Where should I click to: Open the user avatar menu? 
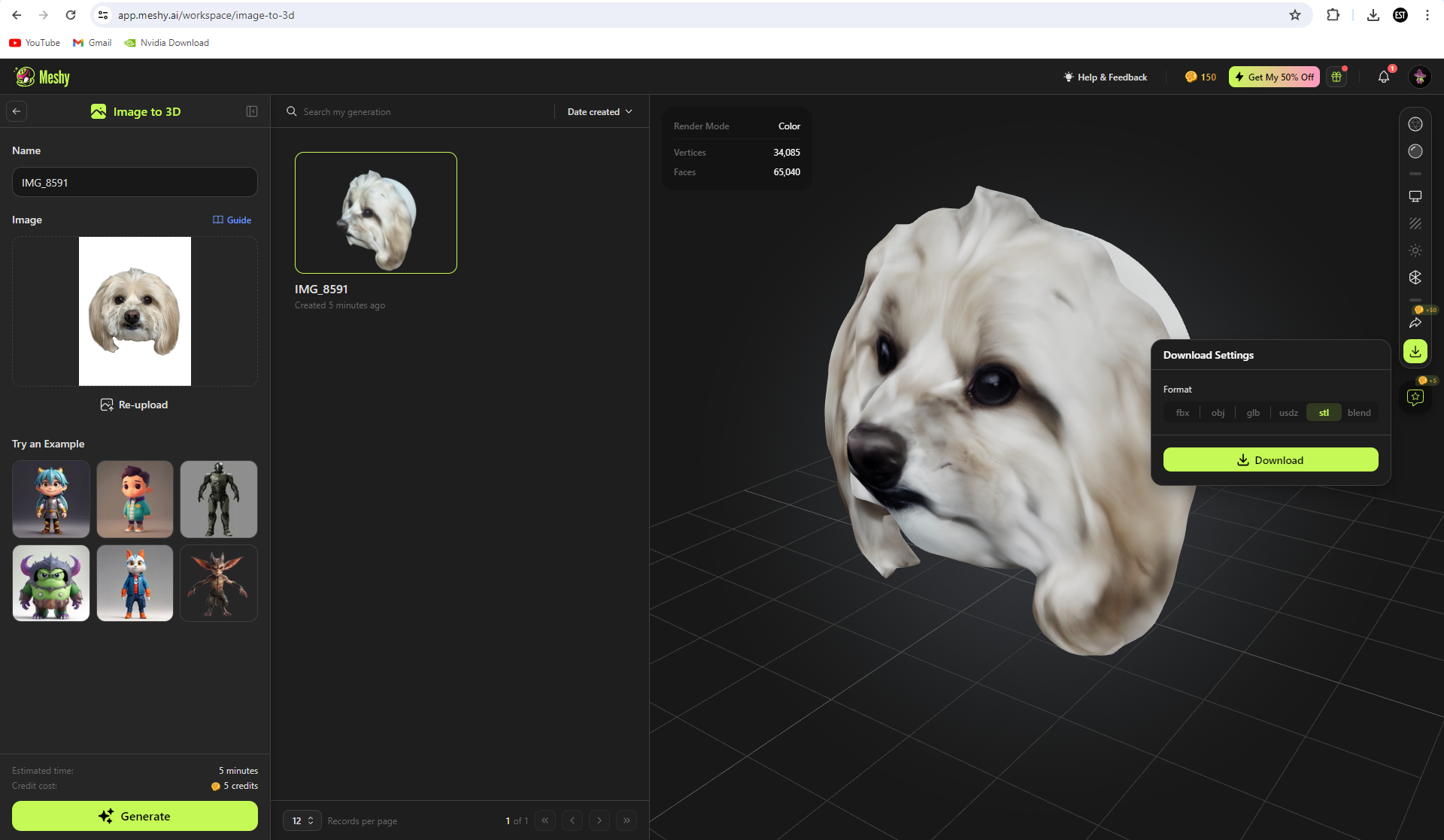[1419, 77]
